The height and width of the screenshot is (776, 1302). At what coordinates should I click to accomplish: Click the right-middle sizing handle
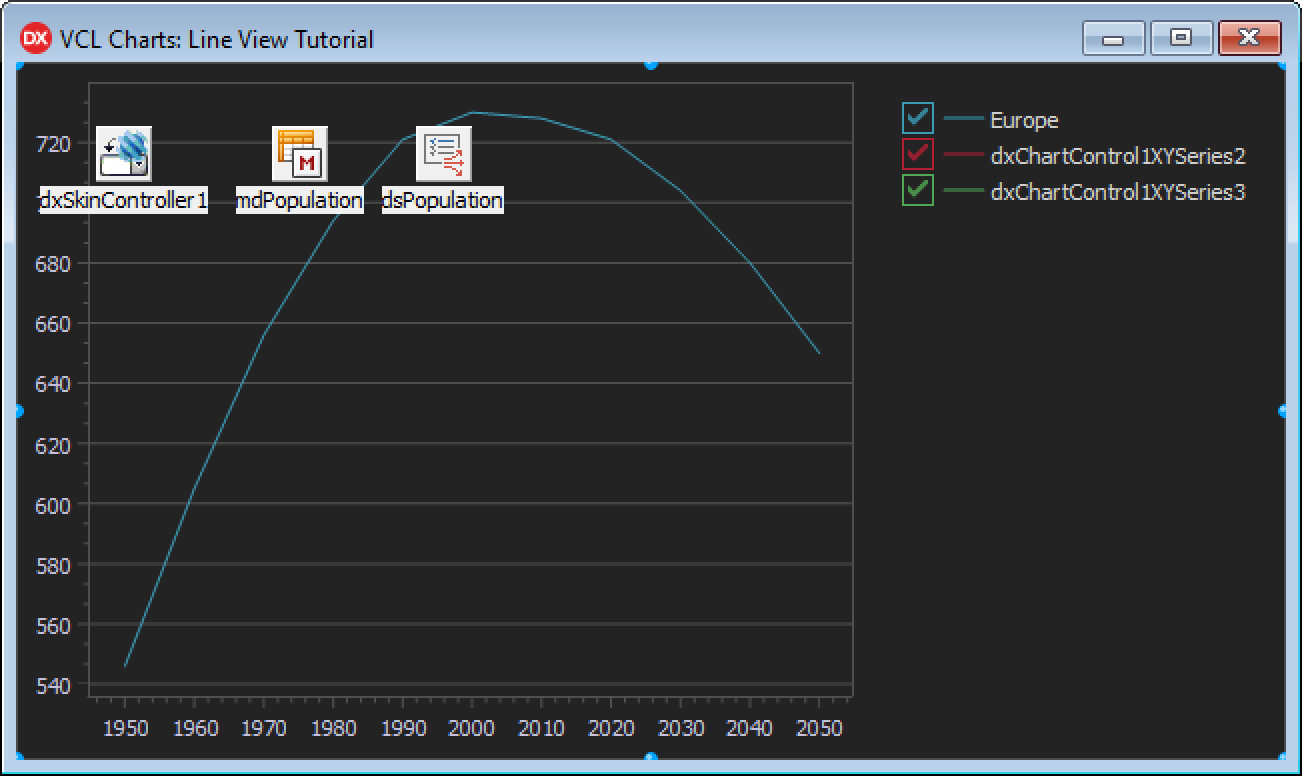(x=1283, y=411)
